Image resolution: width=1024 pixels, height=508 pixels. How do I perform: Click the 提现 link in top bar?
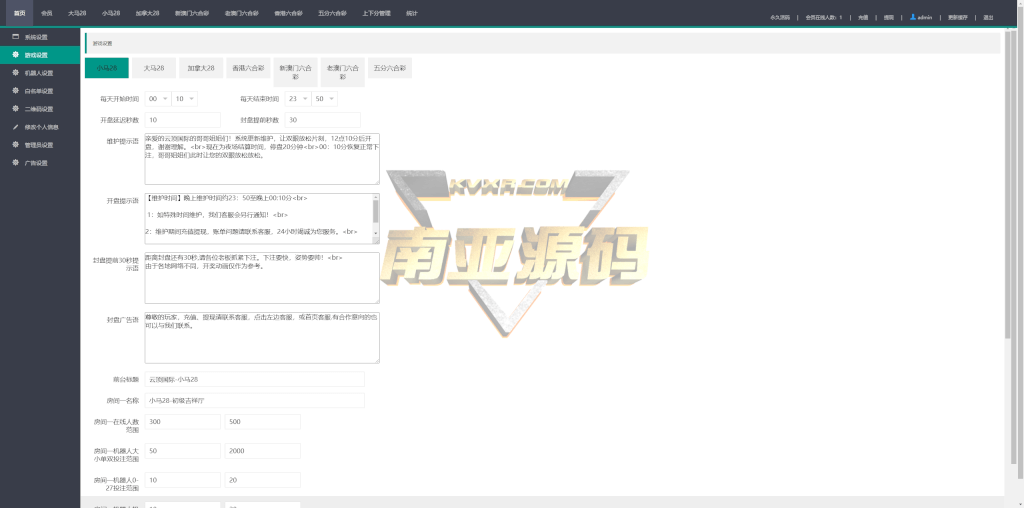click(x=888, y=18)
